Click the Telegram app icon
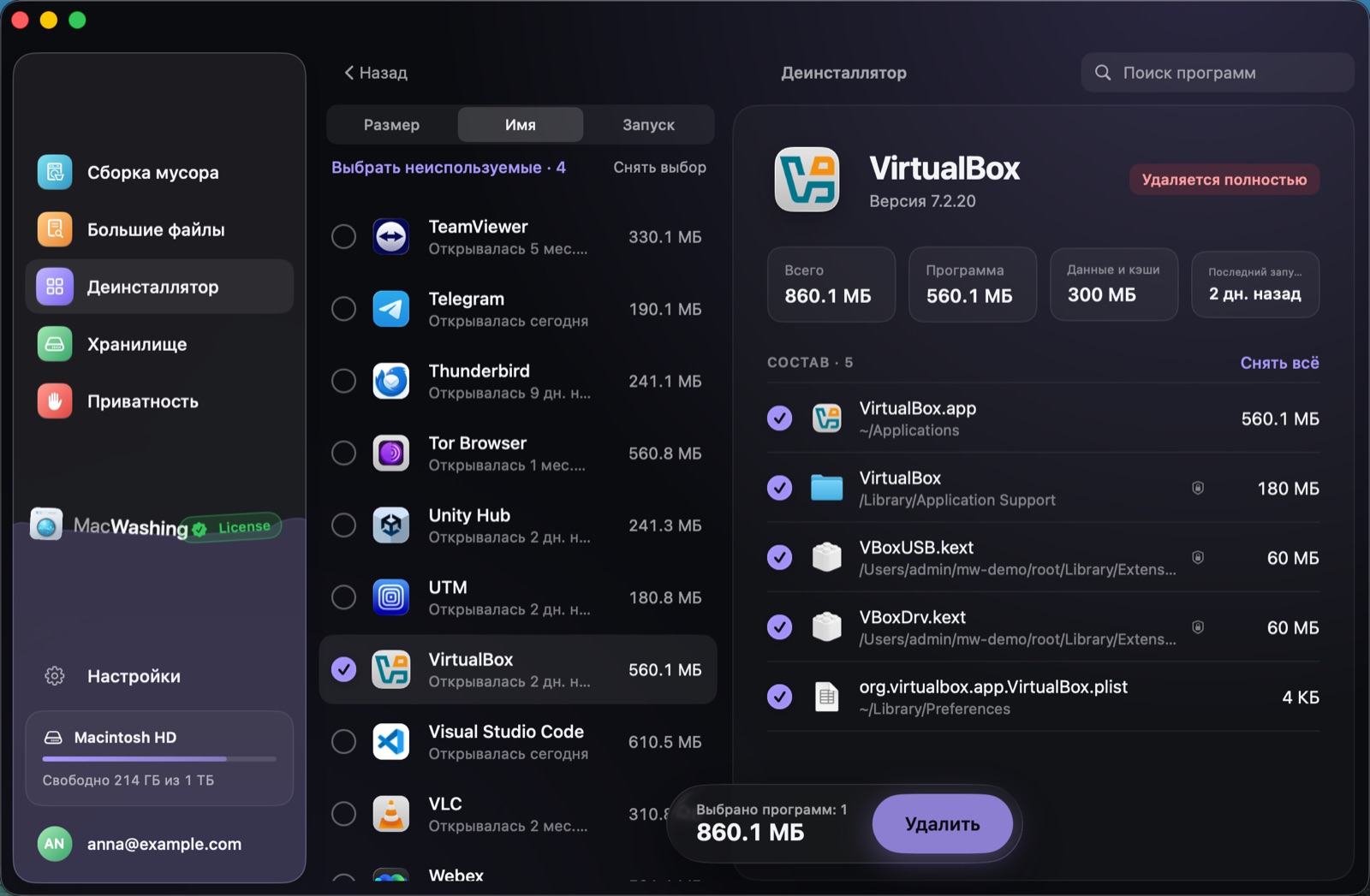 (x=391, y=308)
